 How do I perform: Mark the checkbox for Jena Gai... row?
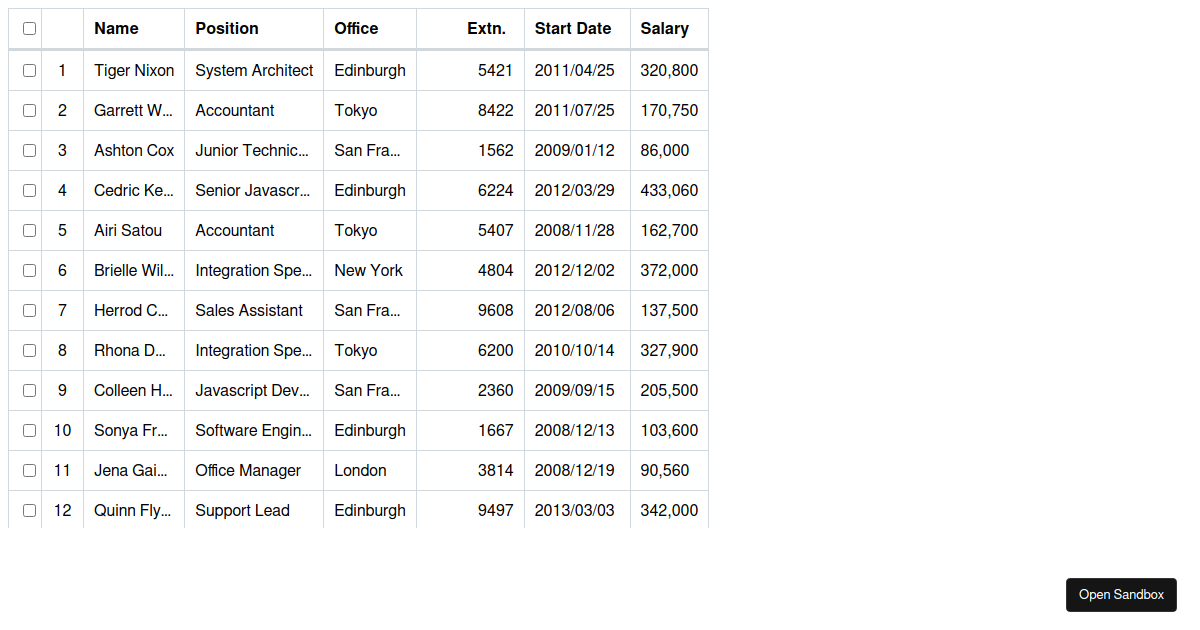[29, 470]
